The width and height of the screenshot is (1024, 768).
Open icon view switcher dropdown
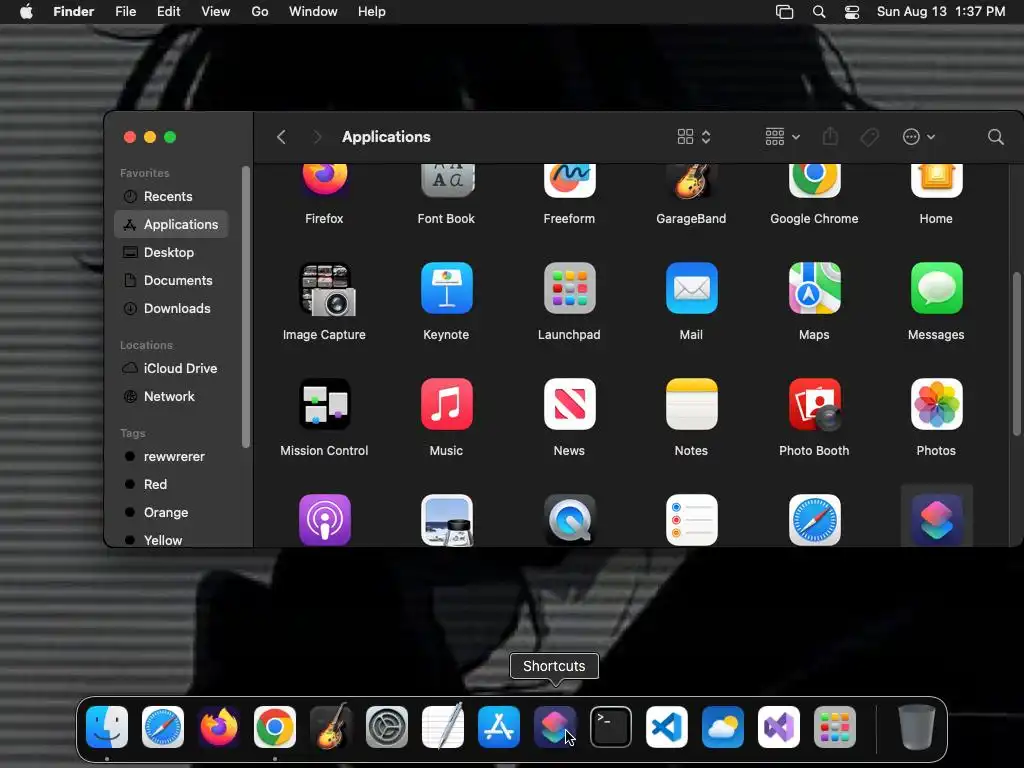click(694, 136)
